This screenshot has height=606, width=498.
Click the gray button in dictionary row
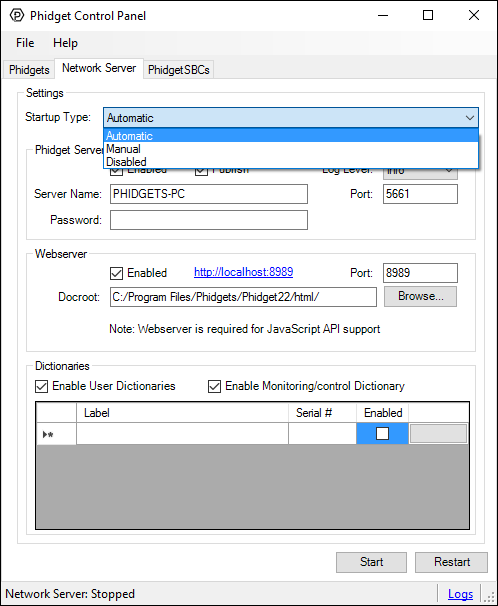click(x=438, y=434)
